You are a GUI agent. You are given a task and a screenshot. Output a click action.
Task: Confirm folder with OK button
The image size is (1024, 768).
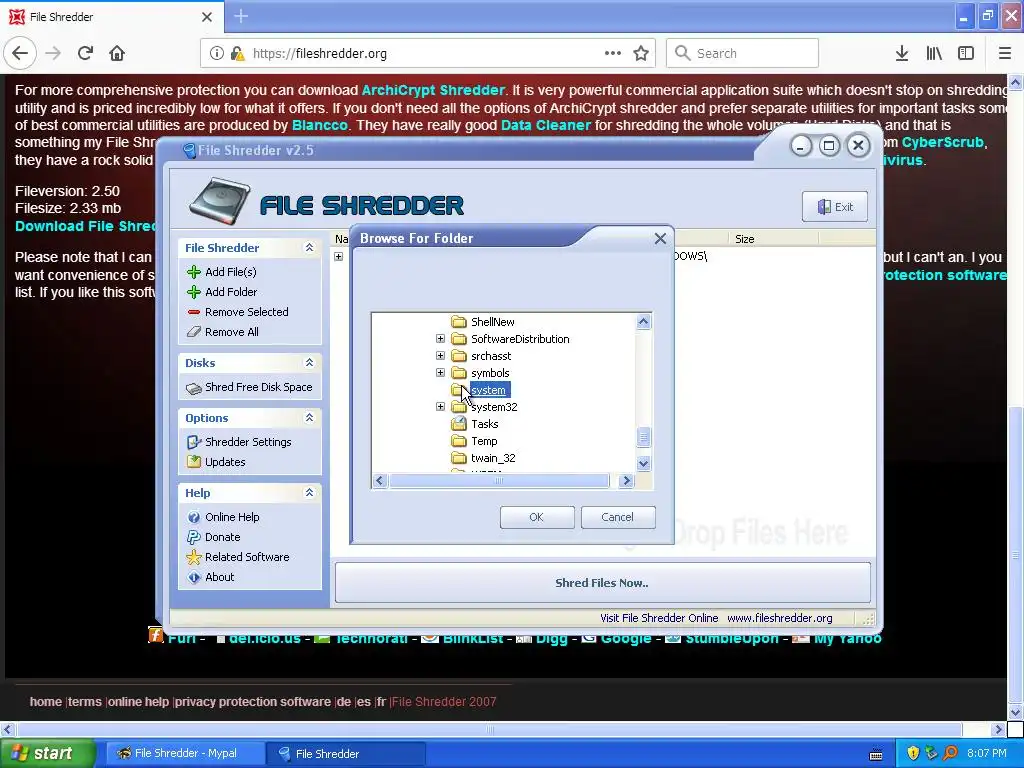tap(537, 517)
